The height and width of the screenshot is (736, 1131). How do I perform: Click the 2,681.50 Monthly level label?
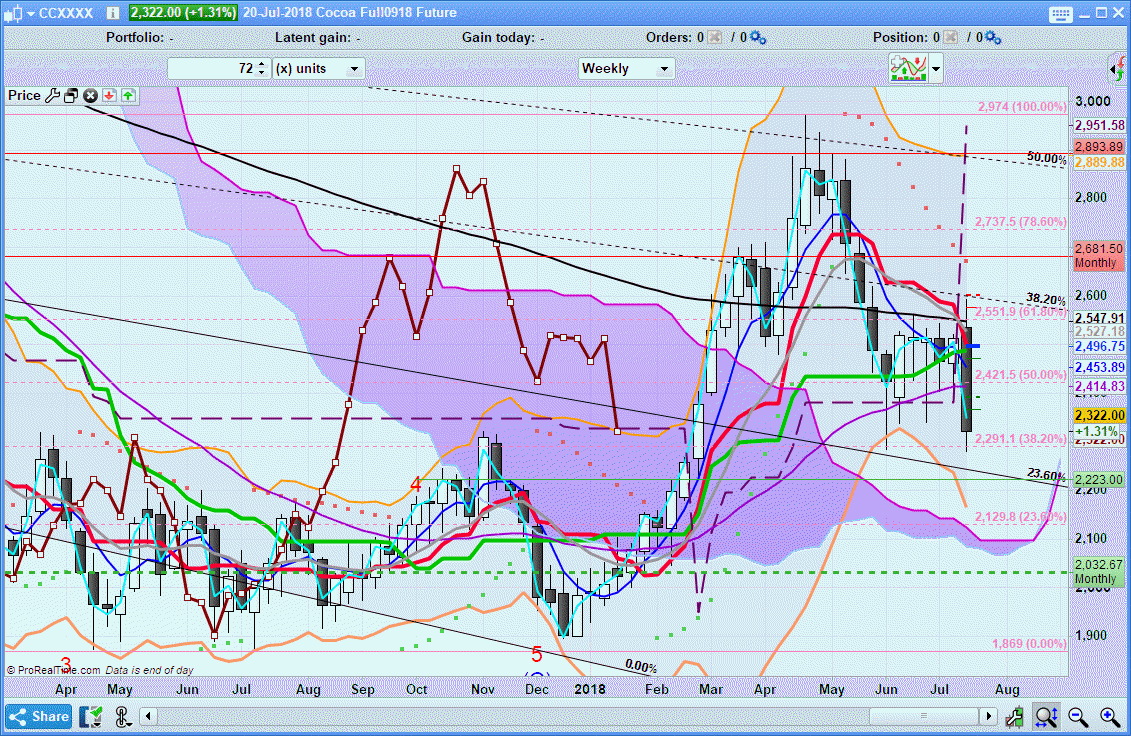click(x=1099, y=255)
